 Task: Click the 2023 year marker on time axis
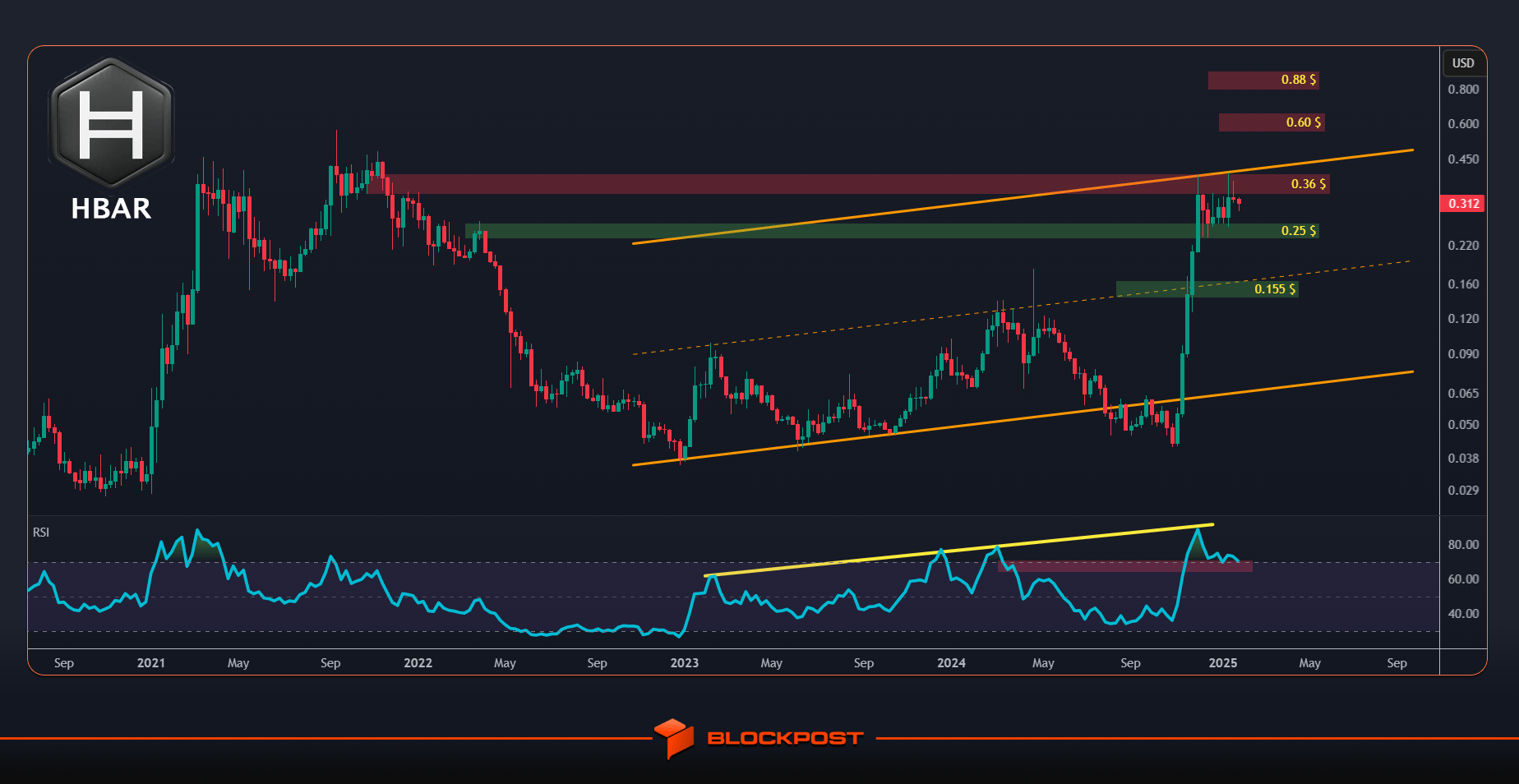(x=685, y=663)
